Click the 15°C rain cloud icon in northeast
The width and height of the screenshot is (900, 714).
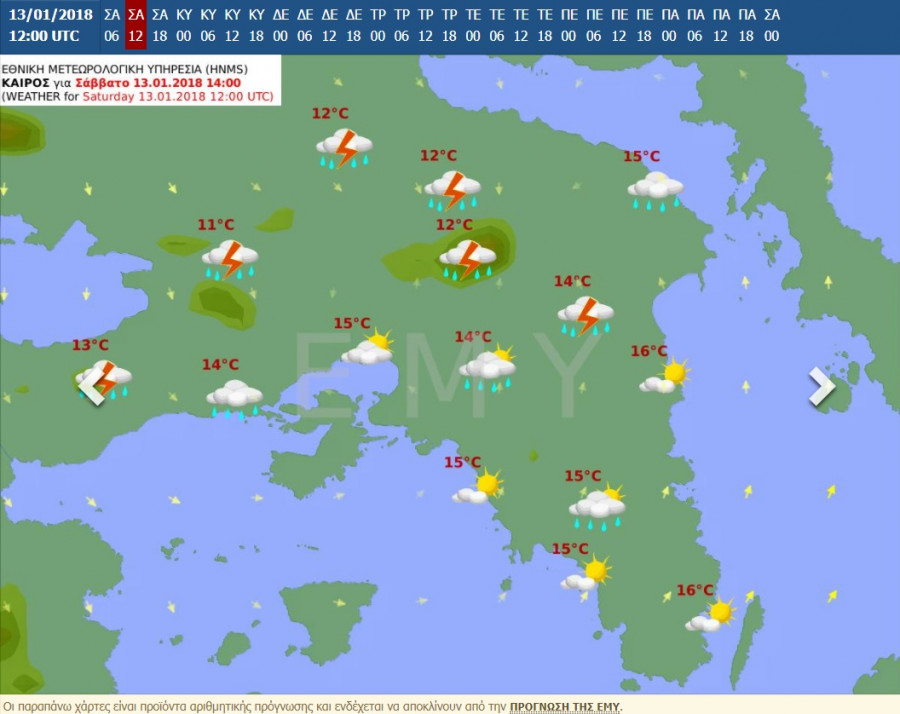pos(655,189)
